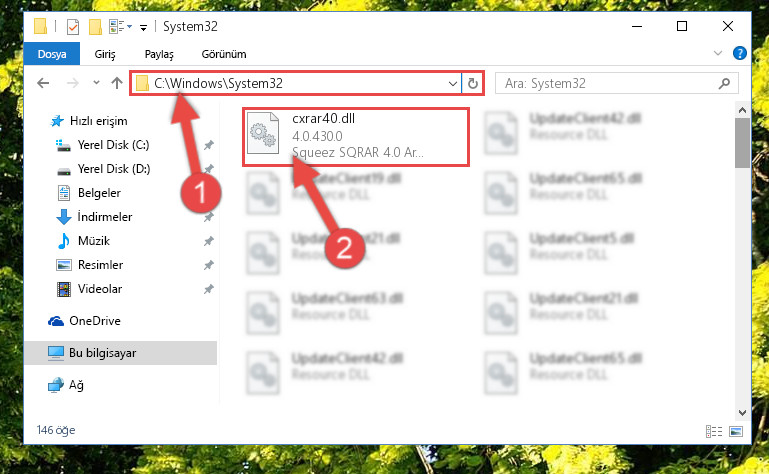This screenshot has height=474, width=769.
Task: Select the cxrar40.dll file
Action: (x=356, y=136)
